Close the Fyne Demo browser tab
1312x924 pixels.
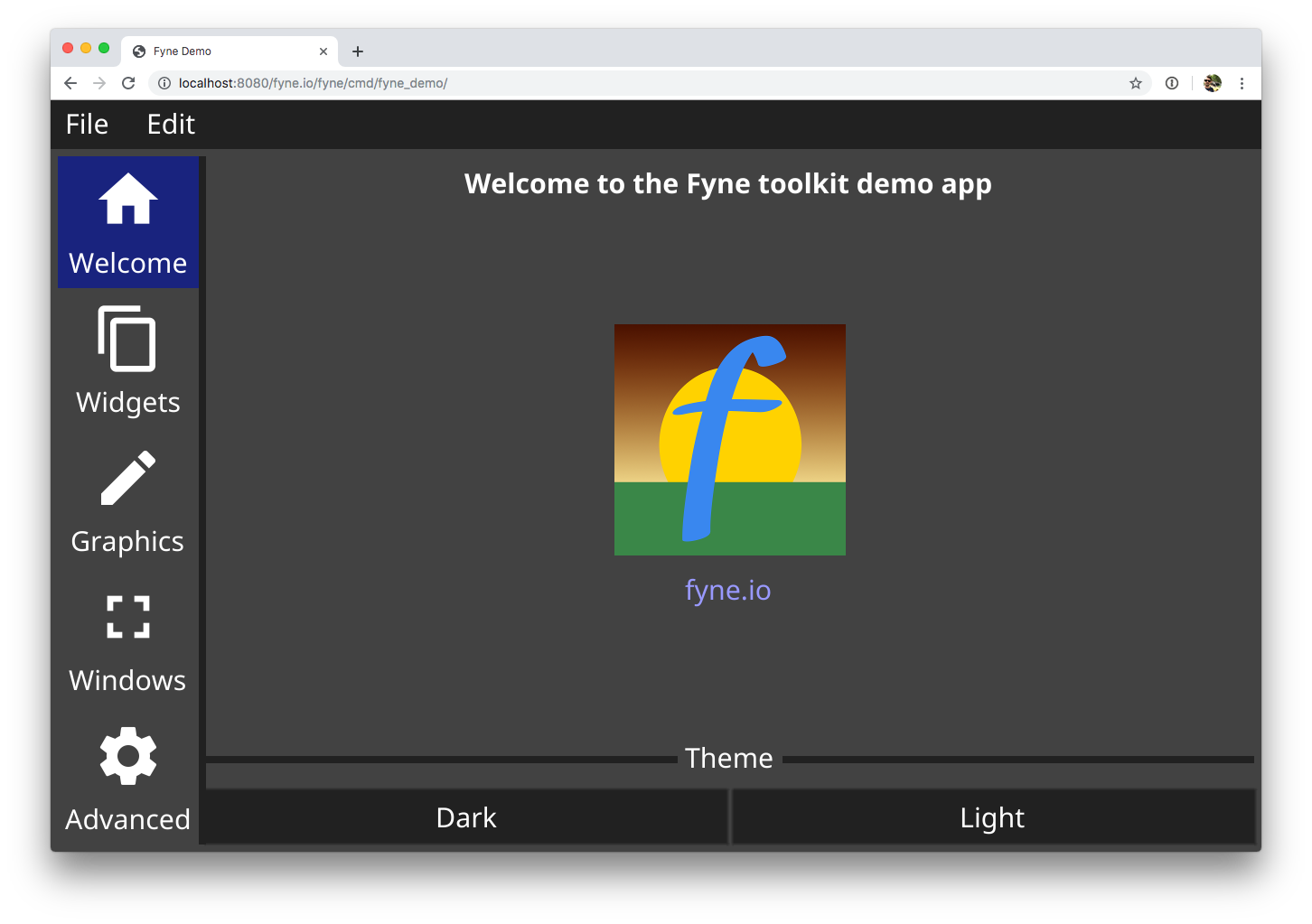coord(323,51)
